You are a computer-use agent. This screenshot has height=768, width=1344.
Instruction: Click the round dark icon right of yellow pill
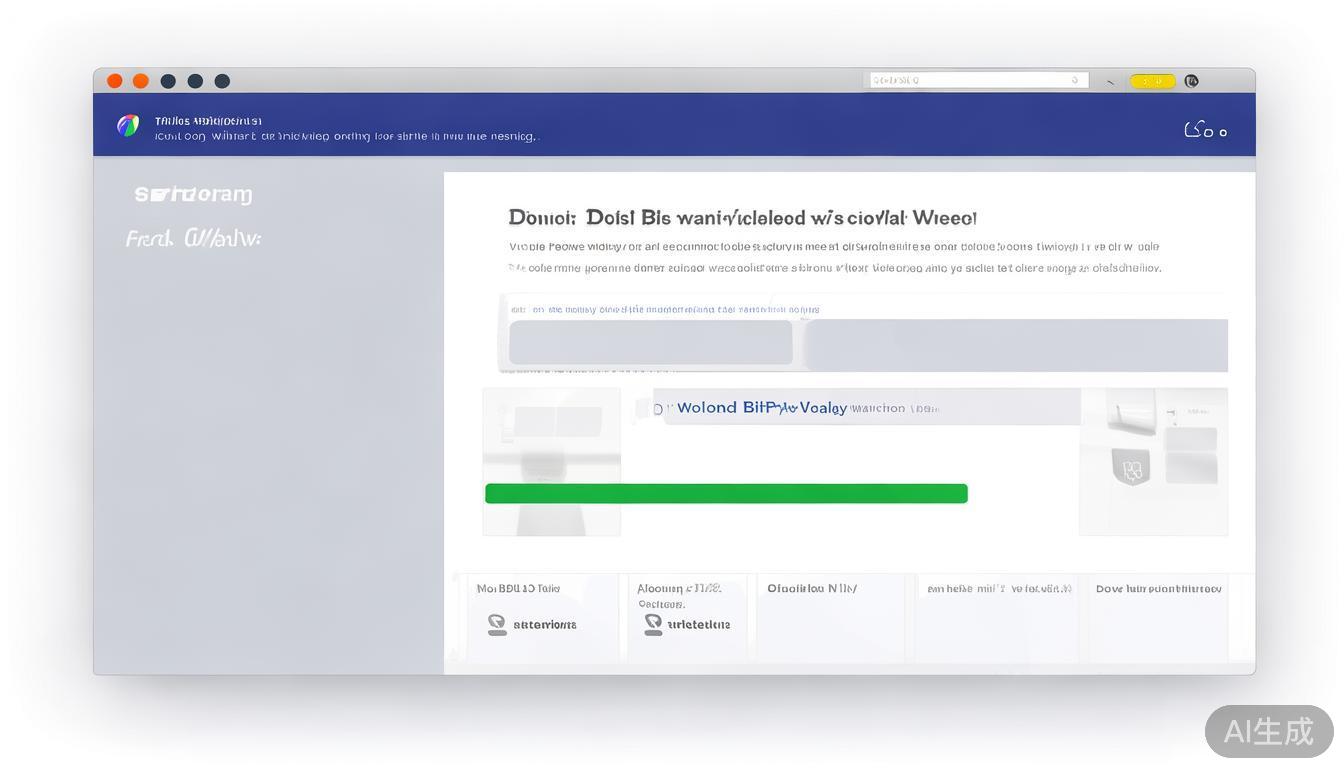[x=1191, y=81]
